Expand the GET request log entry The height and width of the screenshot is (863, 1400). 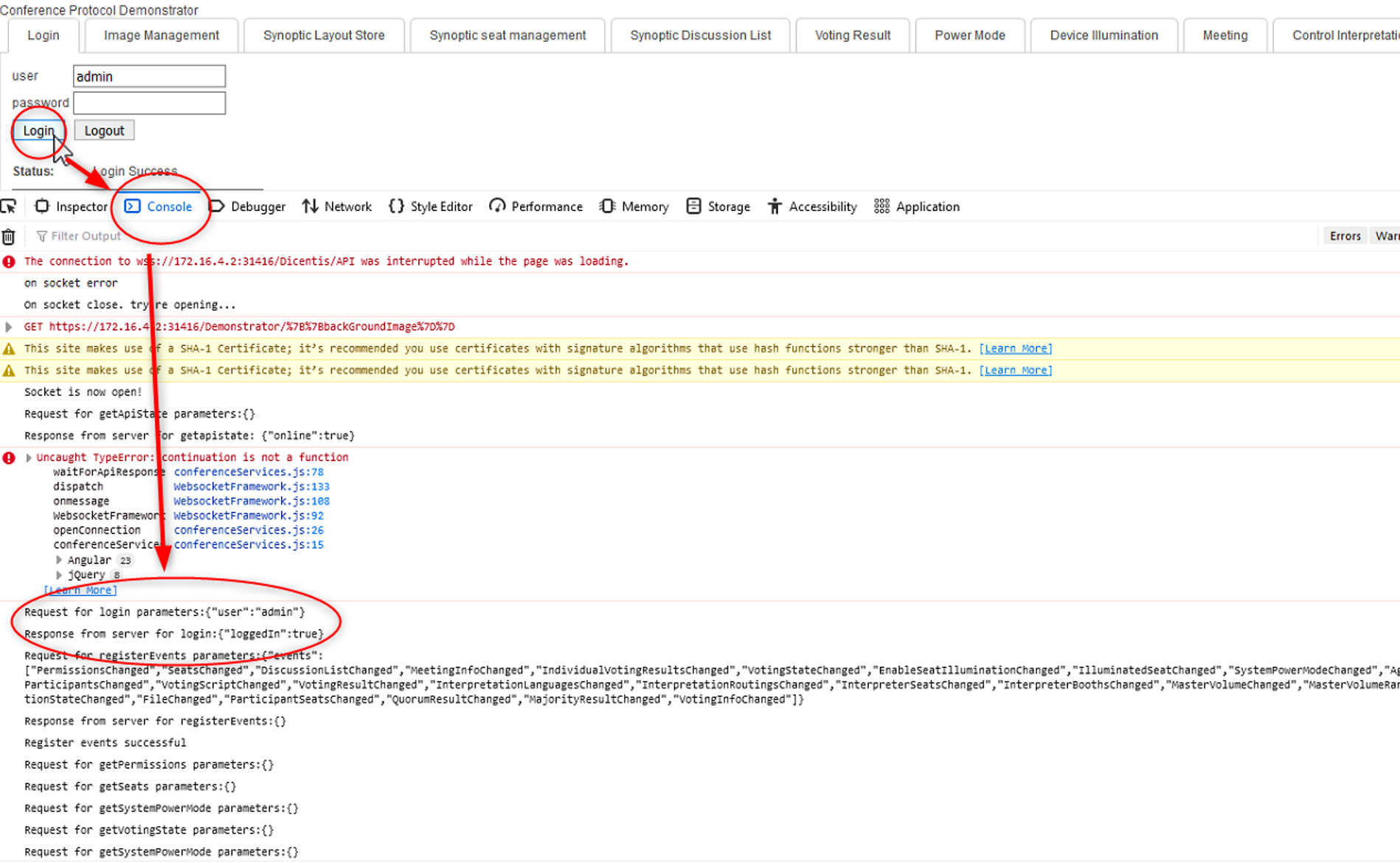pyautogui.click(x=9, y=327)
